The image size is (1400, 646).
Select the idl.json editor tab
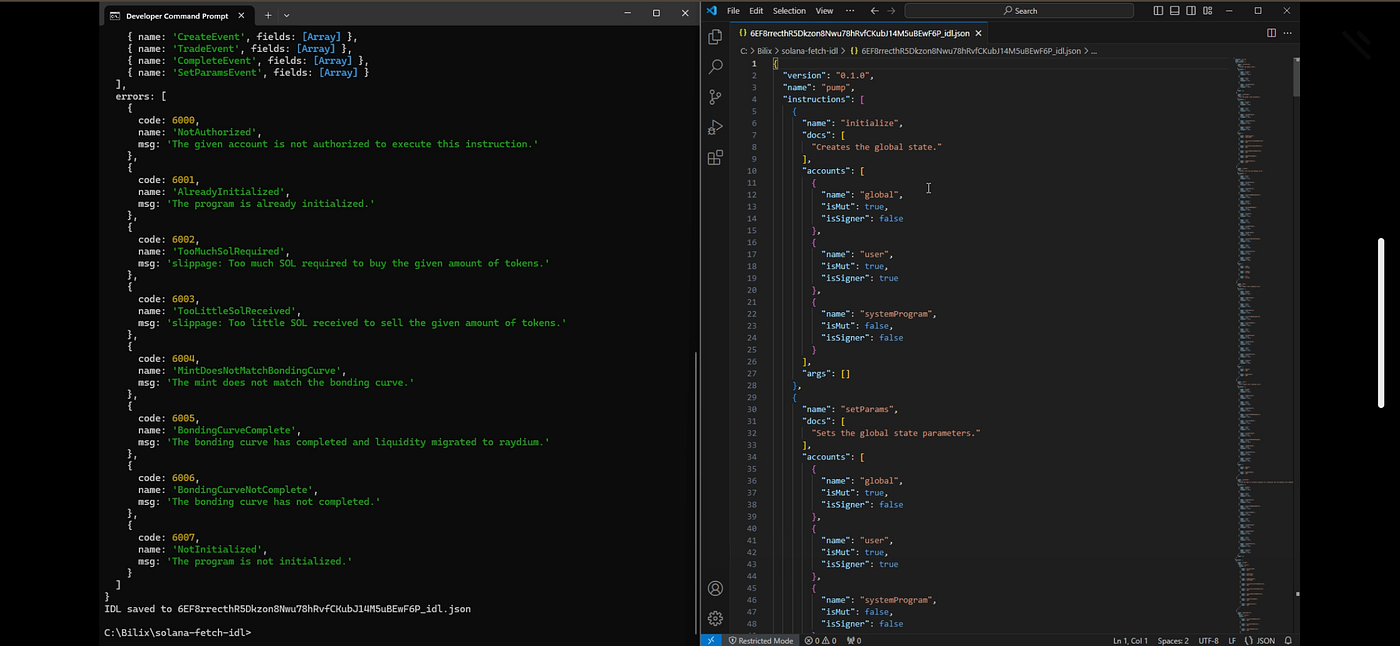point(860,33)
